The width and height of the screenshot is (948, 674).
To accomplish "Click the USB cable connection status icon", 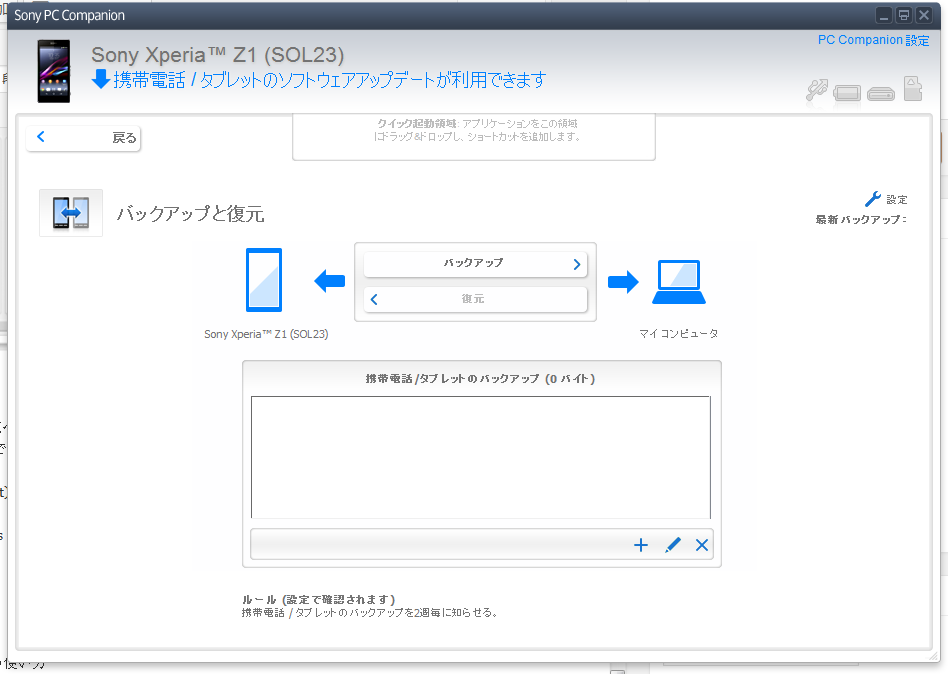I will coord(817,90).
